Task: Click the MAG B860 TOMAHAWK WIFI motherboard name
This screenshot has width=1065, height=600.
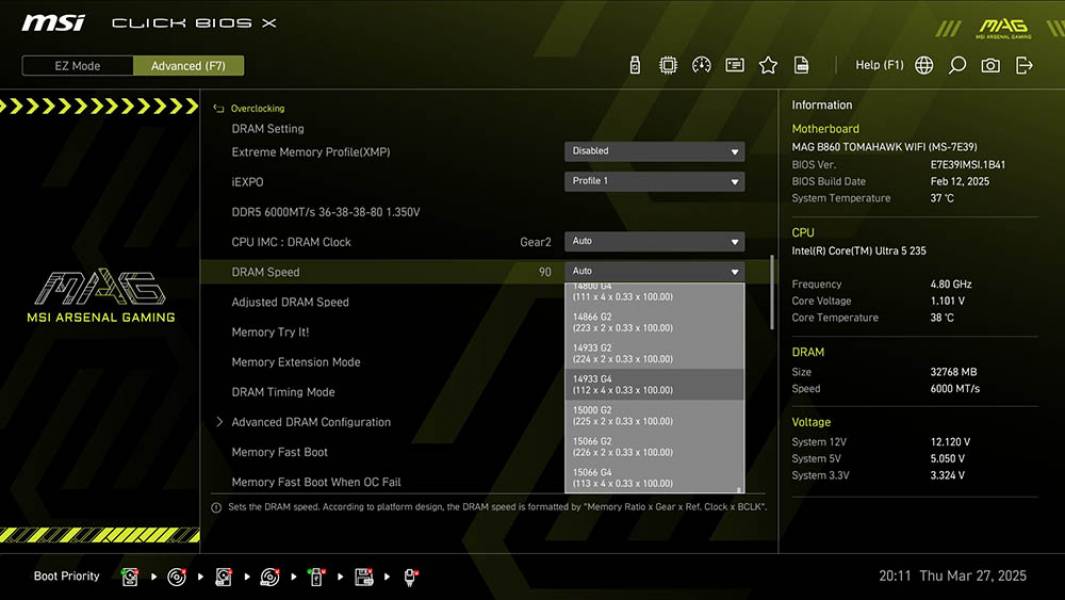Action: pos(884,147)
